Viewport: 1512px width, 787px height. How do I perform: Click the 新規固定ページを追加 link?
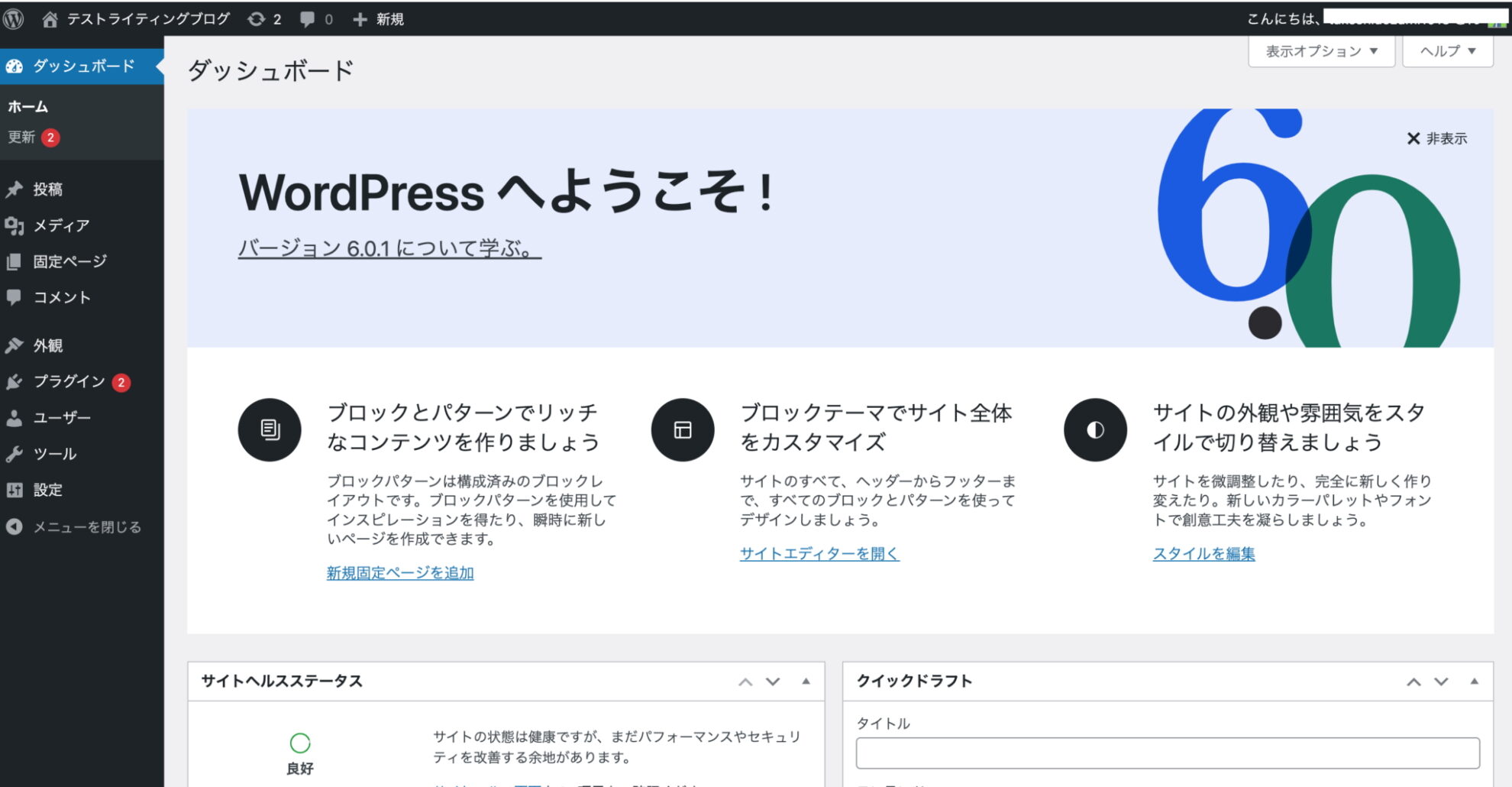pyautogui.click(x=400, y=573)
